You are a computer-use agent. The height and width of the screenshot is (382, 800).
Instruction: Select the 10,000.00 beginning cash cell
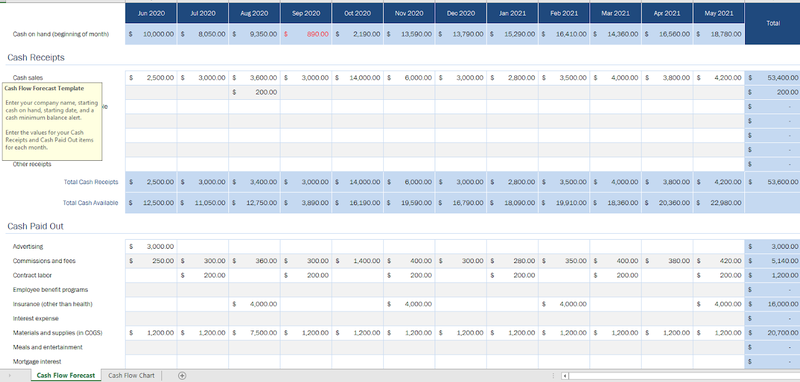[151, 34]
